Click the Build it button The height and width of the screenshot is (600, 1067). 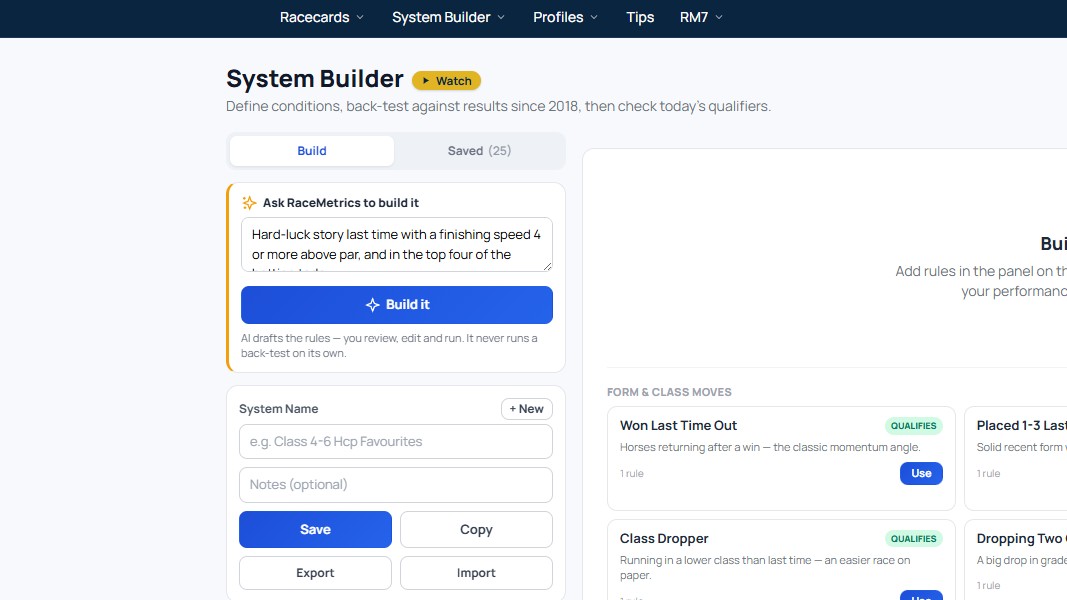point(397,305)
